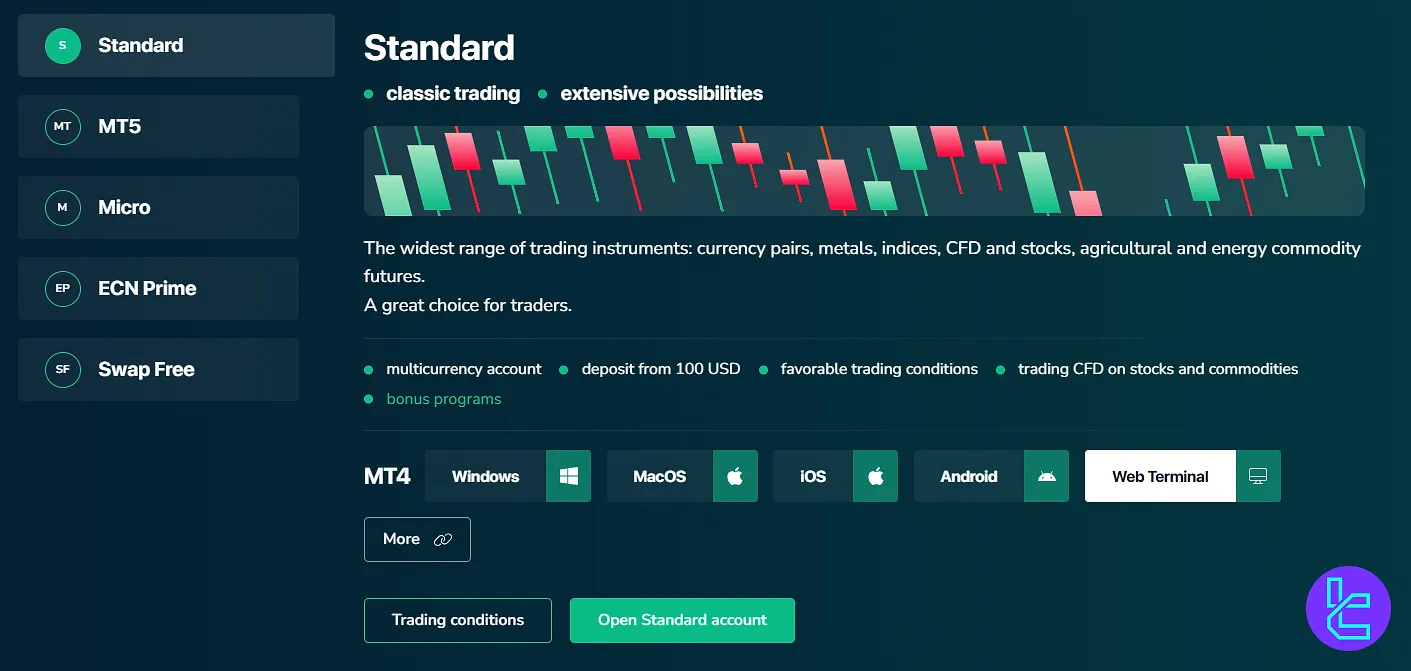The height and width of the screenshot is (671, 1411).
Task: Click the monitor icon beside Web Terminal
Action: (1258, 476)
